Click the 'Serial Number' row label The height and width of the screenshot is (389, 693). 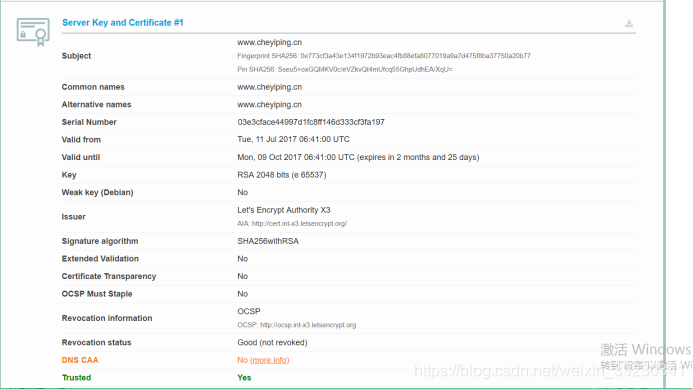pos(89,122)
